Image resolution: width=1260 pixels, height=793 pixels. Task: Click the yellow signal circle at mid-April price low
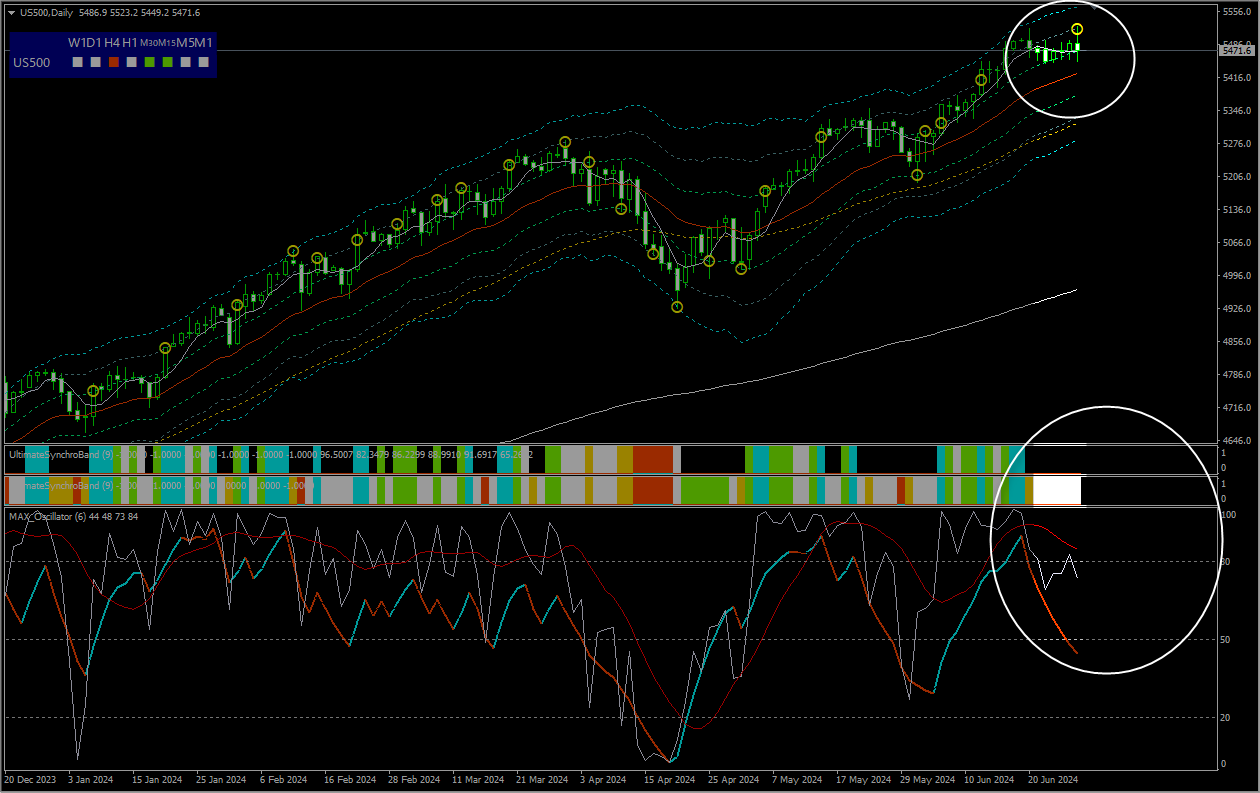pos(677,307)
